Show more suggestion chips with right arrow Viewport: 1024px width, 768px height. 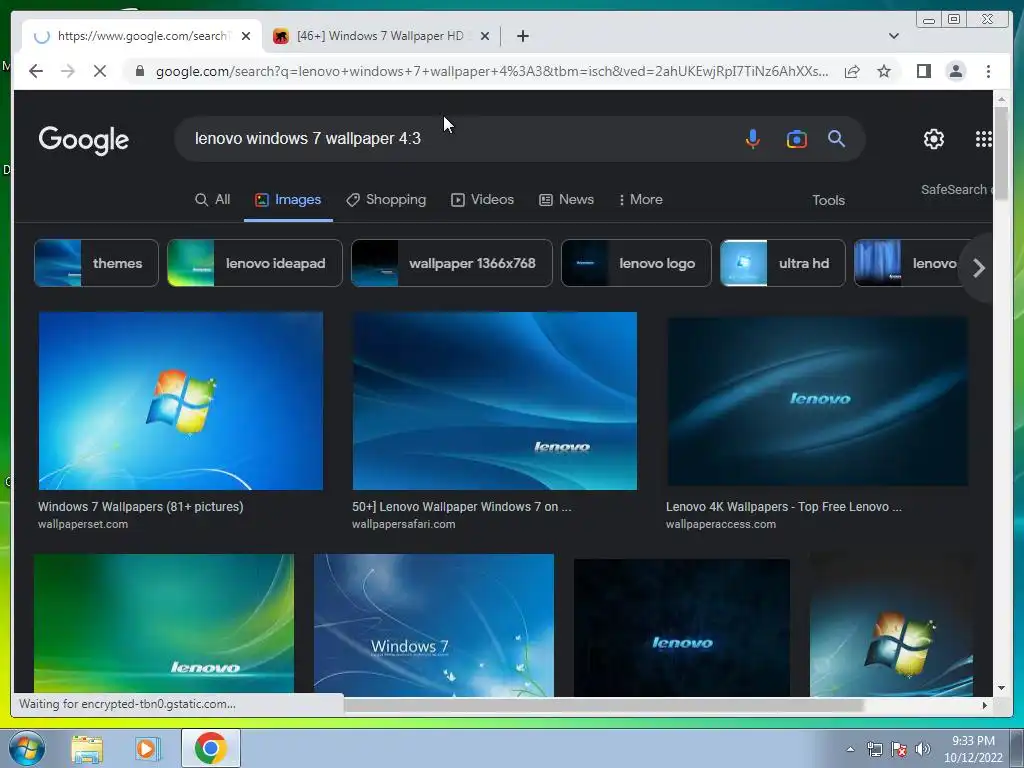coord(978,268)
